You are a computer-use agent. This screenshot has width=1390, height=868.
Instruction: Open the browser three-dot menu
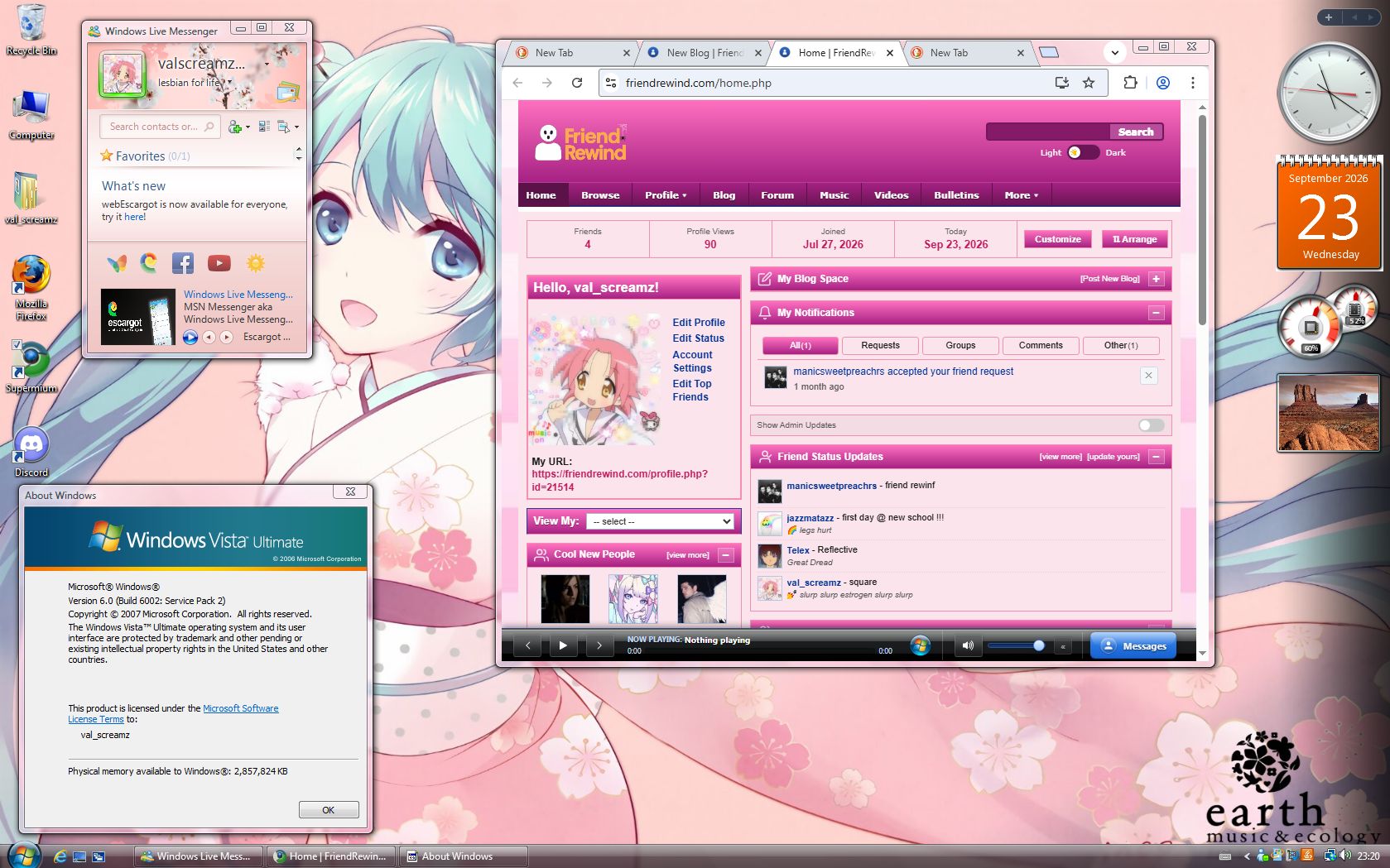1192,83
